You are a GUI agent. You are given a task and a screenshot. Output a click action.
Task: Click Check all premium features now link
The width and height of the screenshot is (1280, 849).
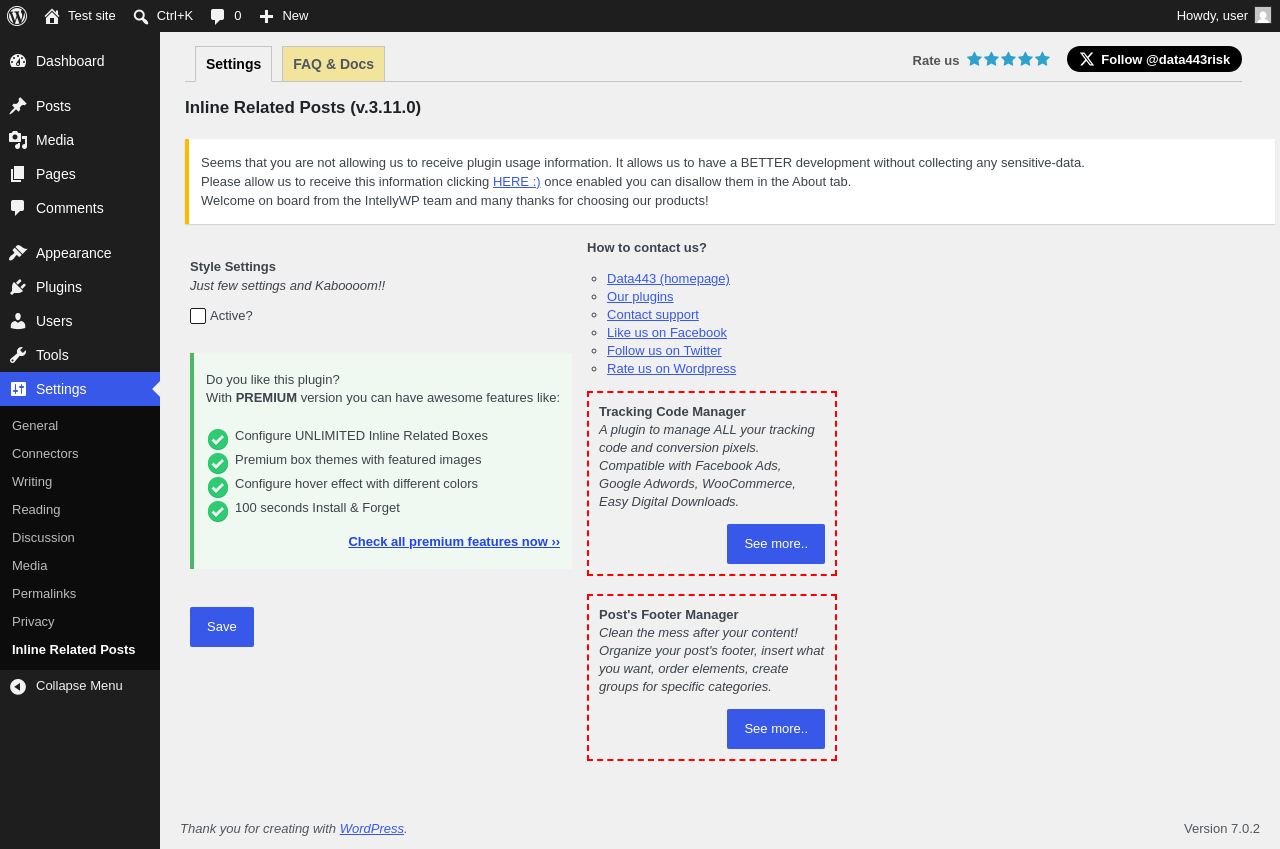pos(454,542)
